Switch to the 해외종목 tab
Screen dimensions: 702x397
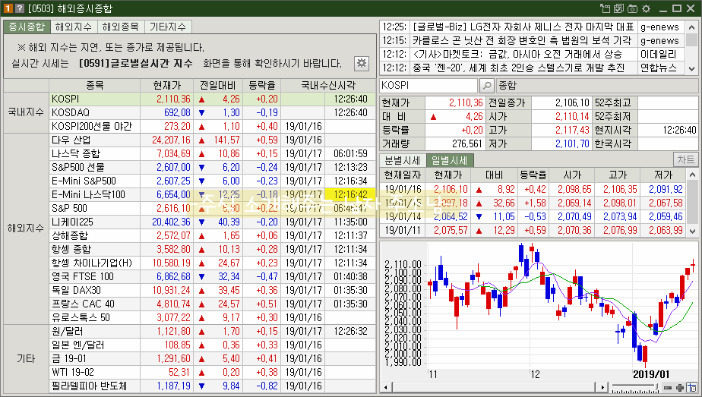tap(121, 27)
